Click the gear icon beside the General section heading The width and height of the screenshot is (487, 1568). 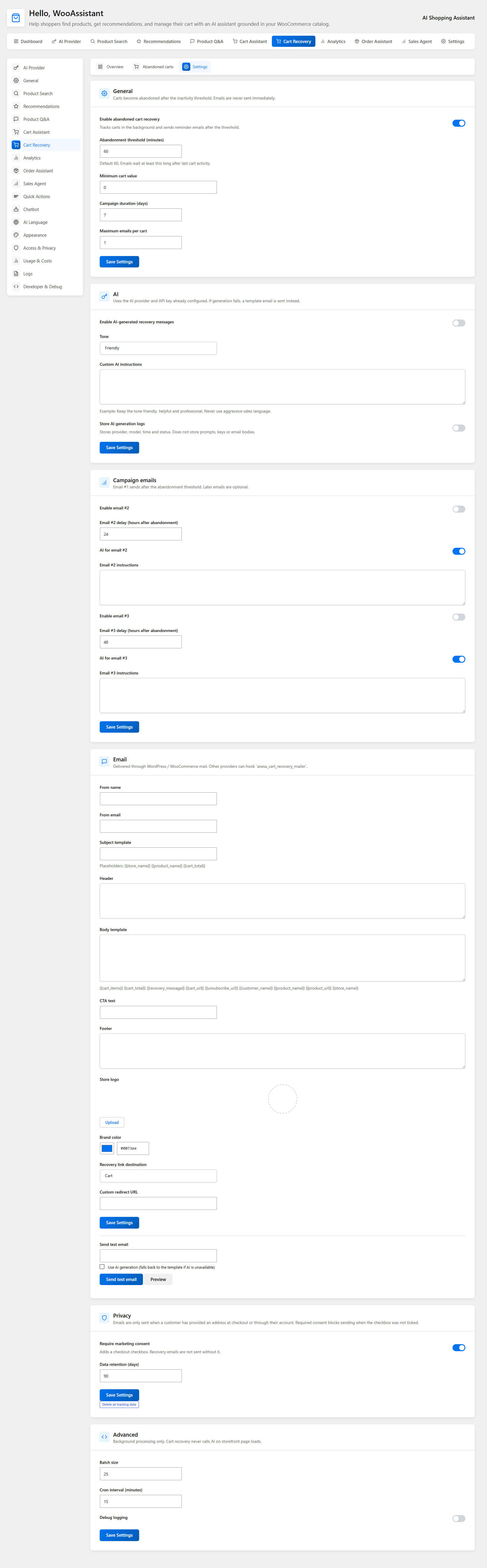104,94
